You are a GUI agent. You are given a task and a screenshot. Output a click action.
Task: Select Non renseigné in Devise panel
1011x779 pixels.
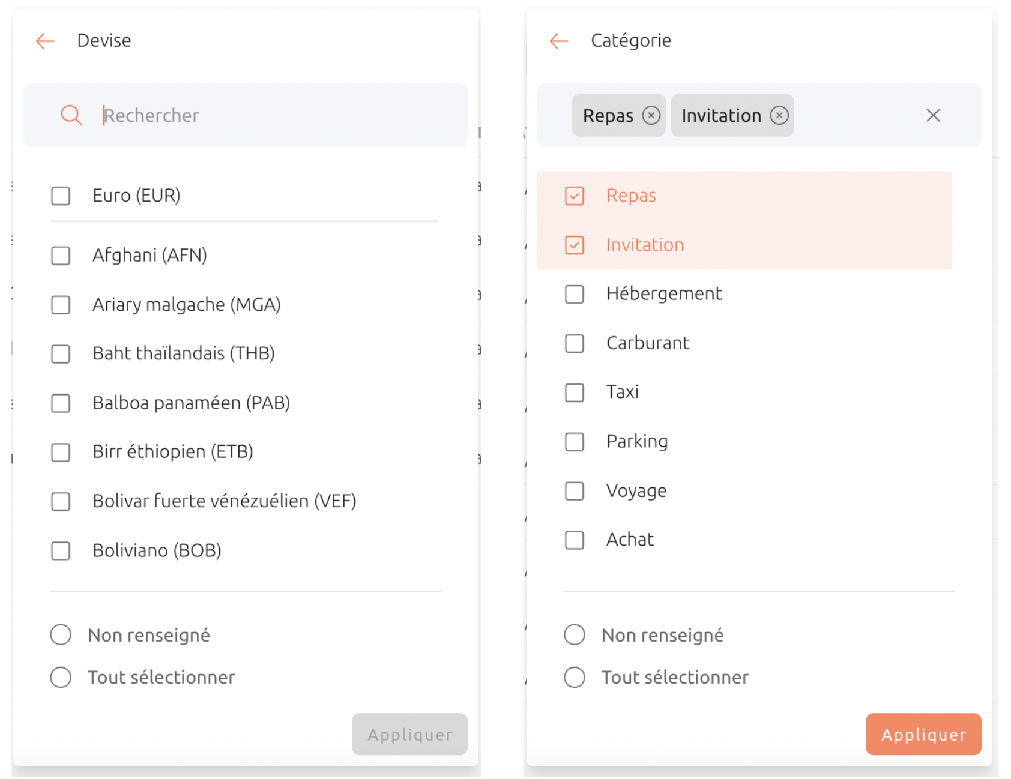click(x=61, y=635)
